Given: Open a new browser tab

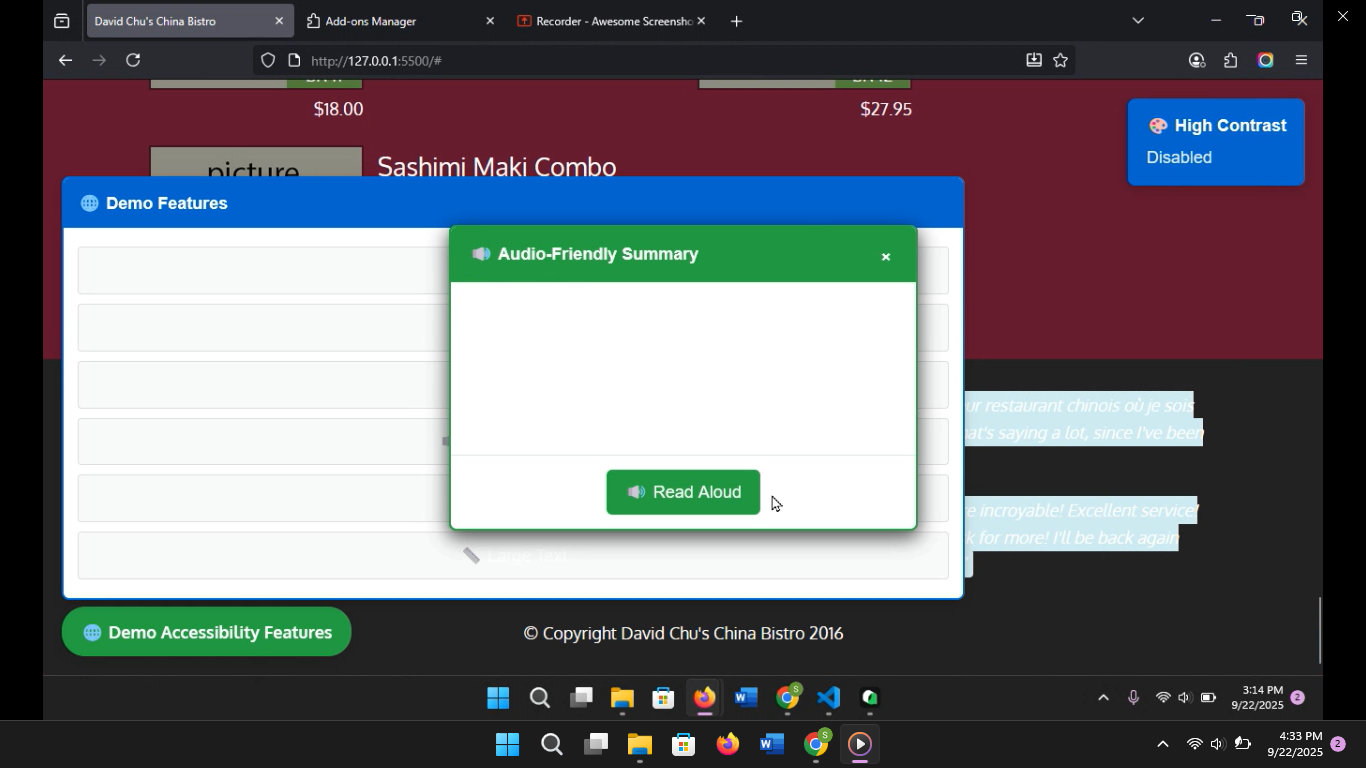Looking at the screenshot, I should tap(737, 21).
